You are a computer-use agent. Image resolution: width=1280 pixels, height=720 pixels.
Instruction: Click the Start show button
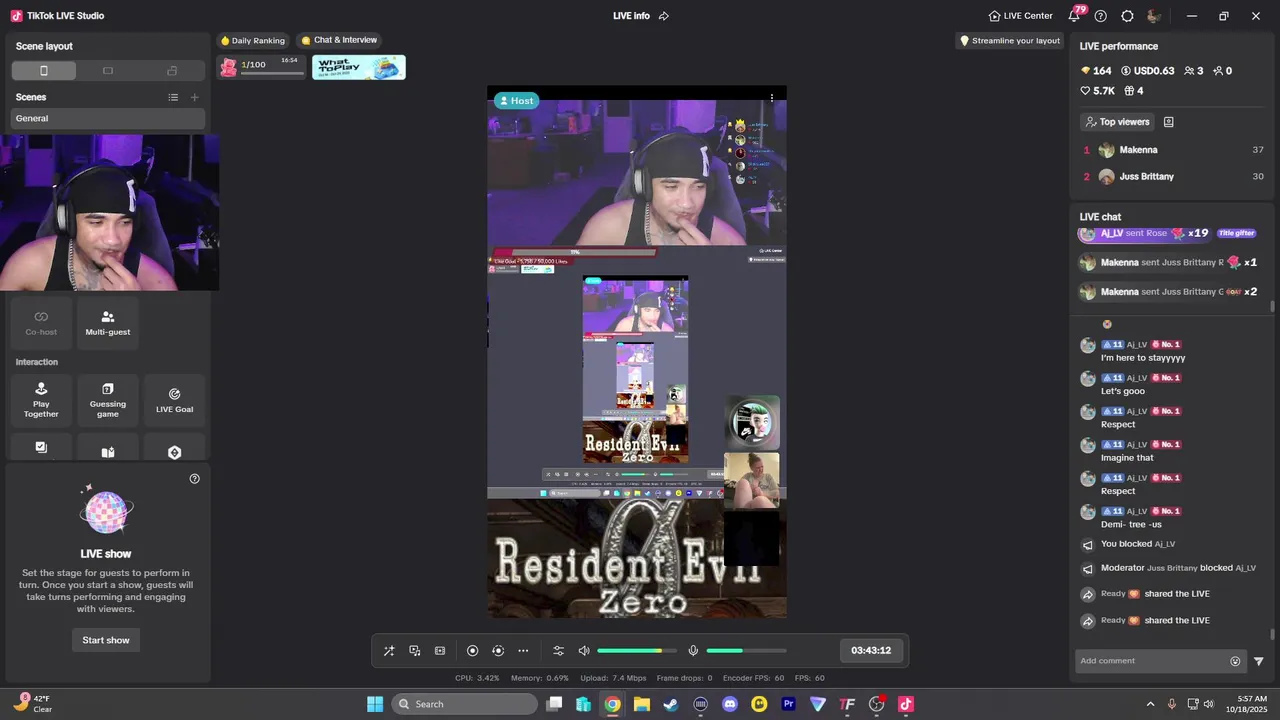pos(106,640)
